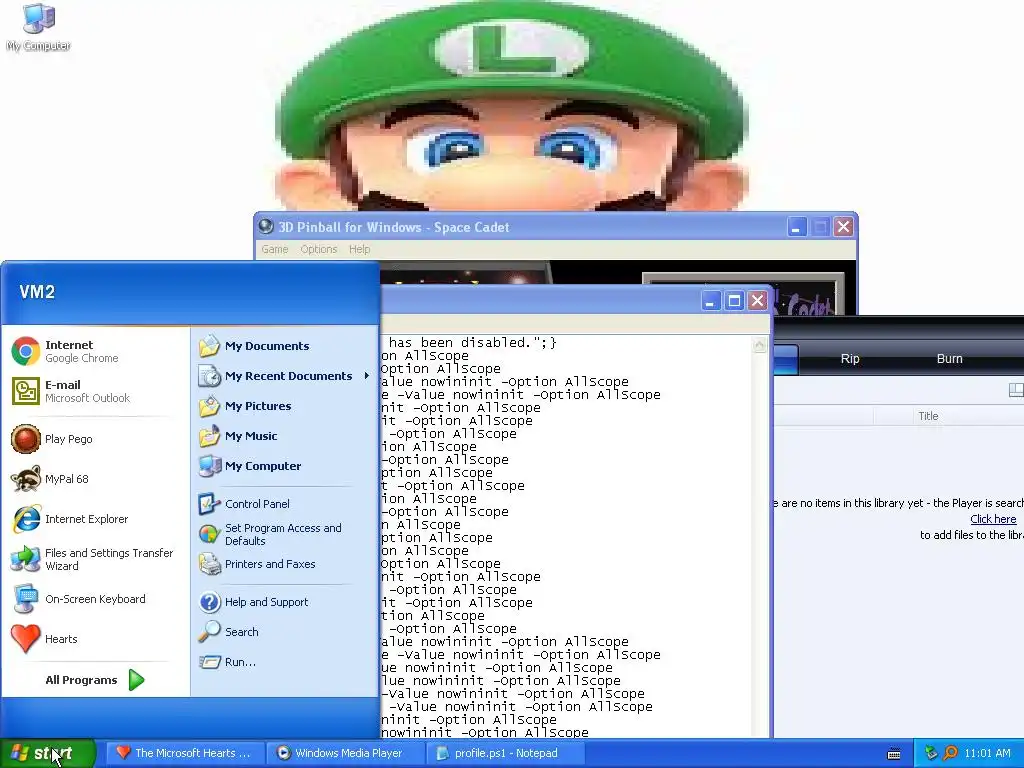Image resolution: width=1024 pixels, height=768 pixels.
Task: Minimize the 3D Pinball window
Action: coord(797,227)
